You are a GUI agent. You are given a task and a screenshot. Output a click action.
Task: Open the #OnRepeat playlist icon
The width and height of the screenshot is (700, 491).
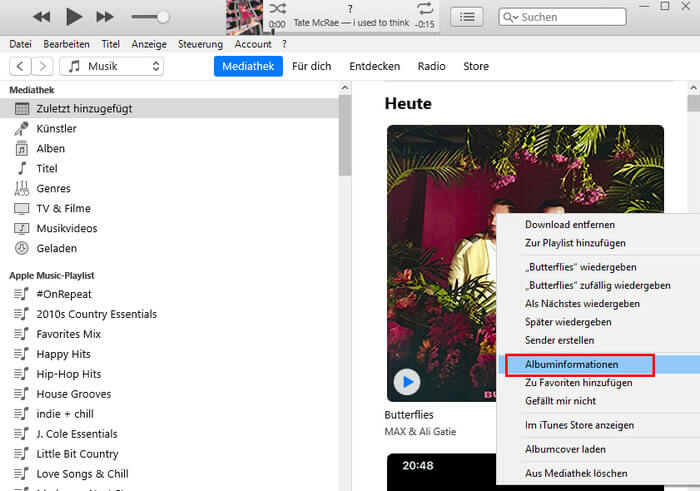21,294
